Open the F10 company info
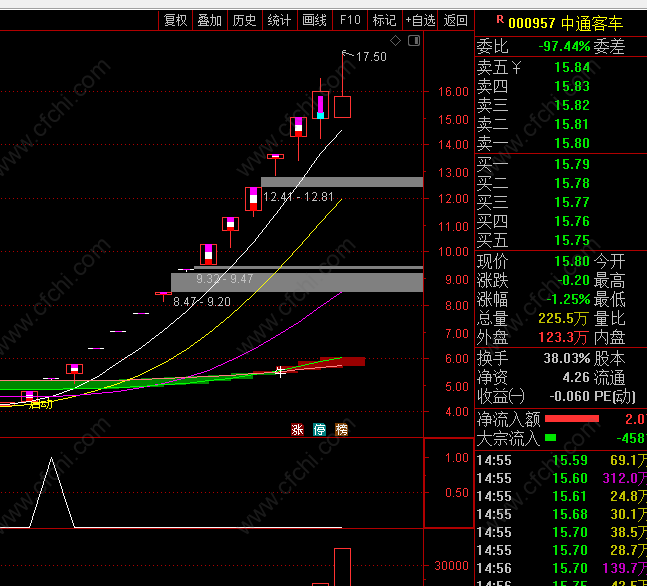Screen dimensions: 647x586 click(350, 20)
